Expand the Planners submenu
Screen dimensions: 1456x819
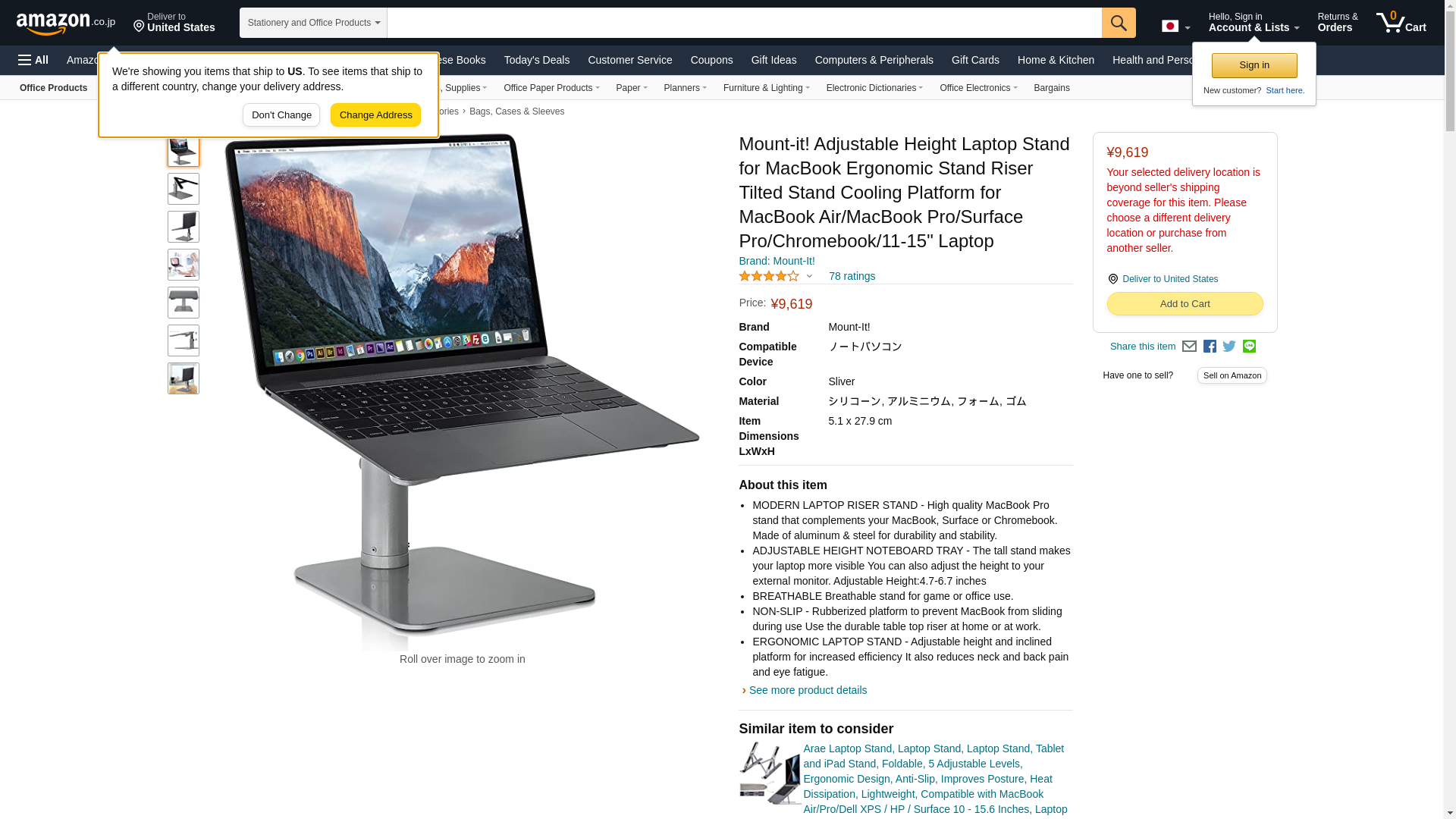[x=685, y=88]
